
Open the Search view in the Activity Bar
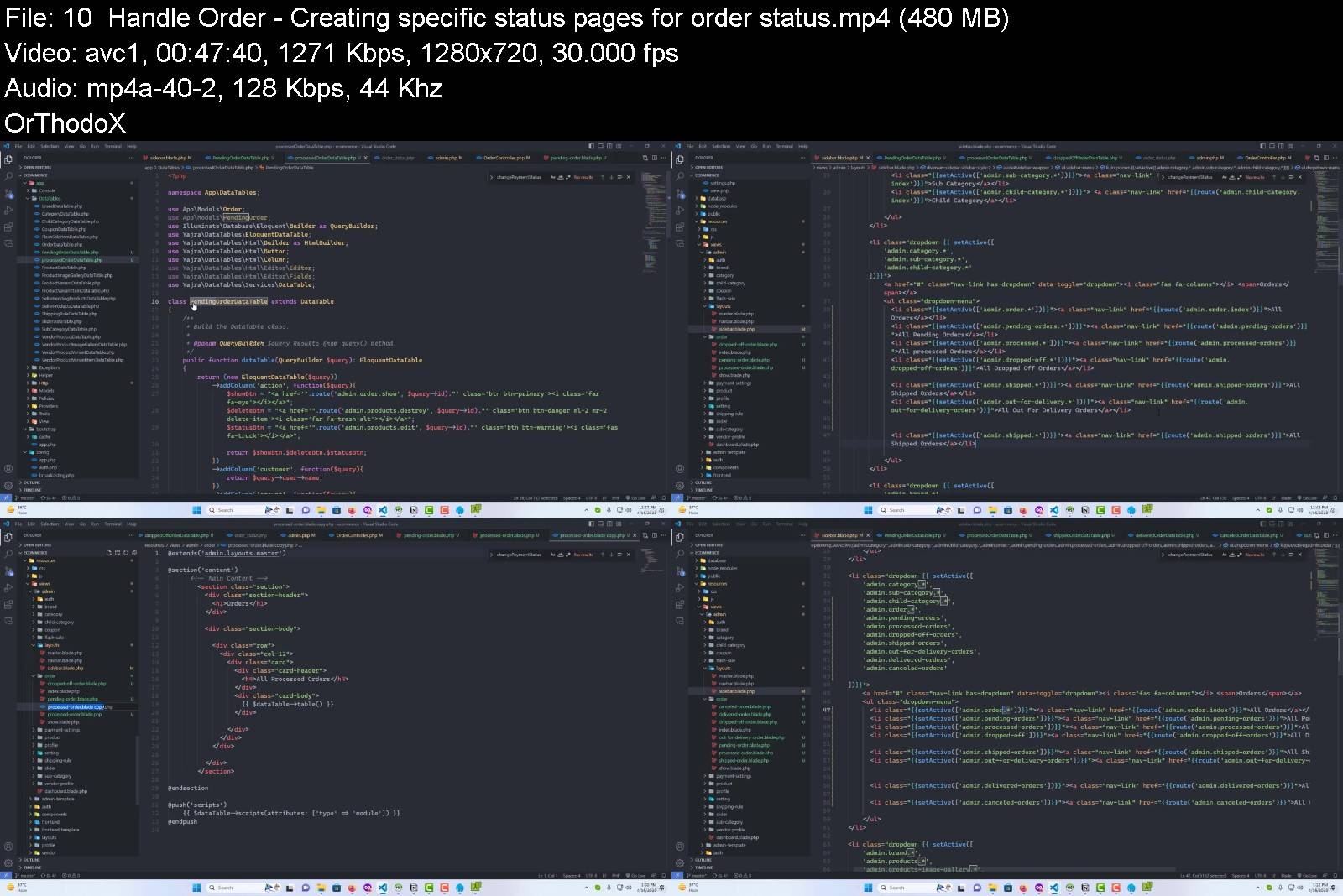[8, 175]
